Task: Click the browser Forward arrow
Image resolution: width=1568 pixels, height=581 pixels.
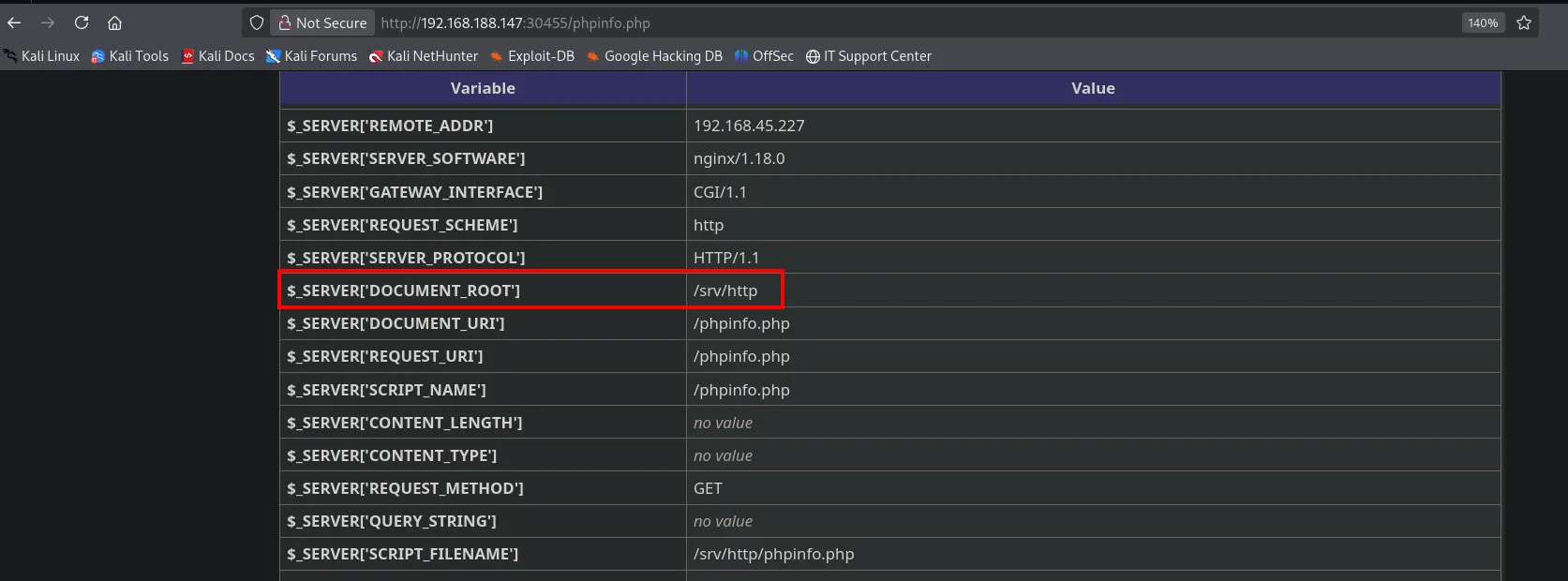Action: (48, 22)
